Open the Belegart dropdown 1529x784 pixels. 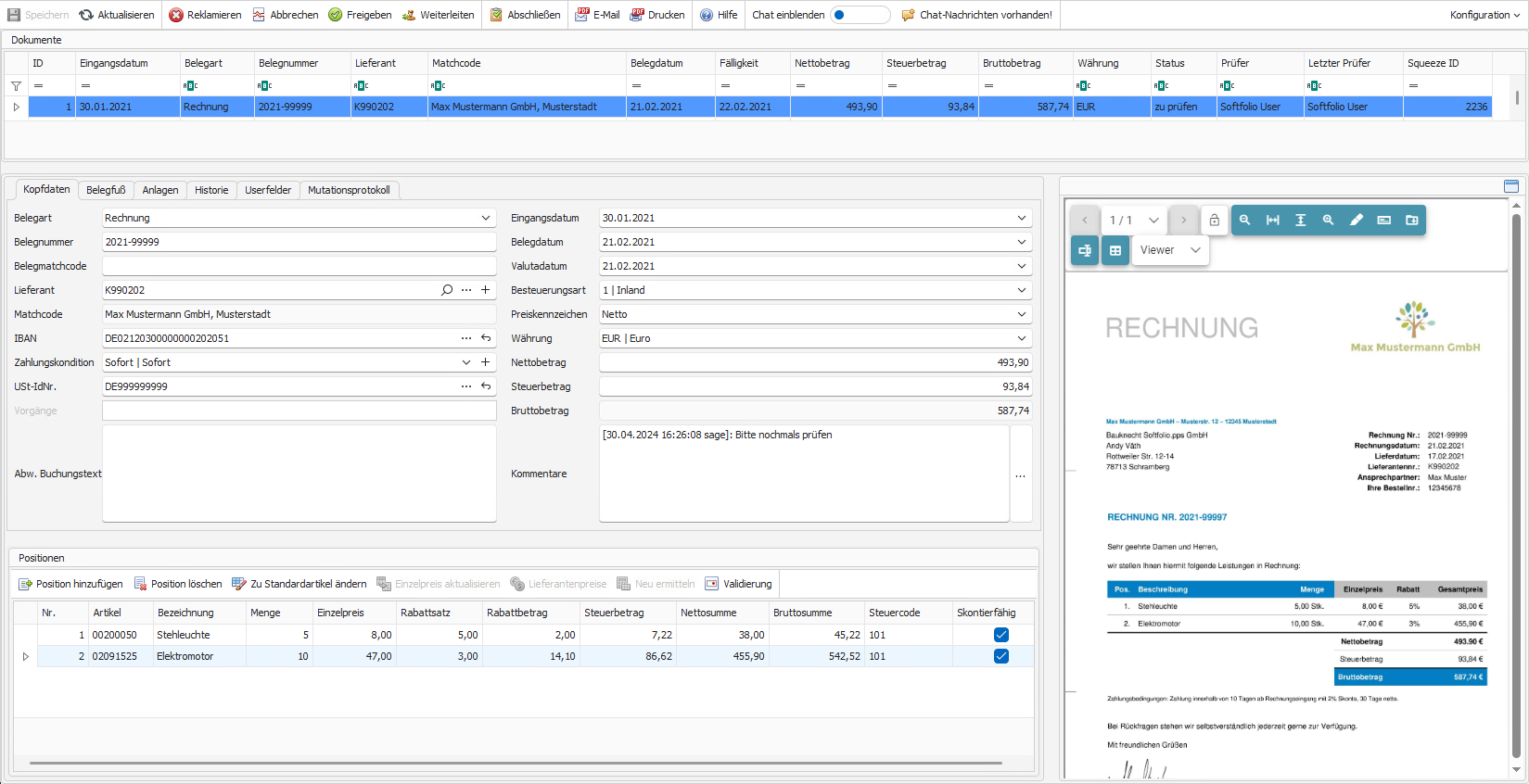[485, 218]
